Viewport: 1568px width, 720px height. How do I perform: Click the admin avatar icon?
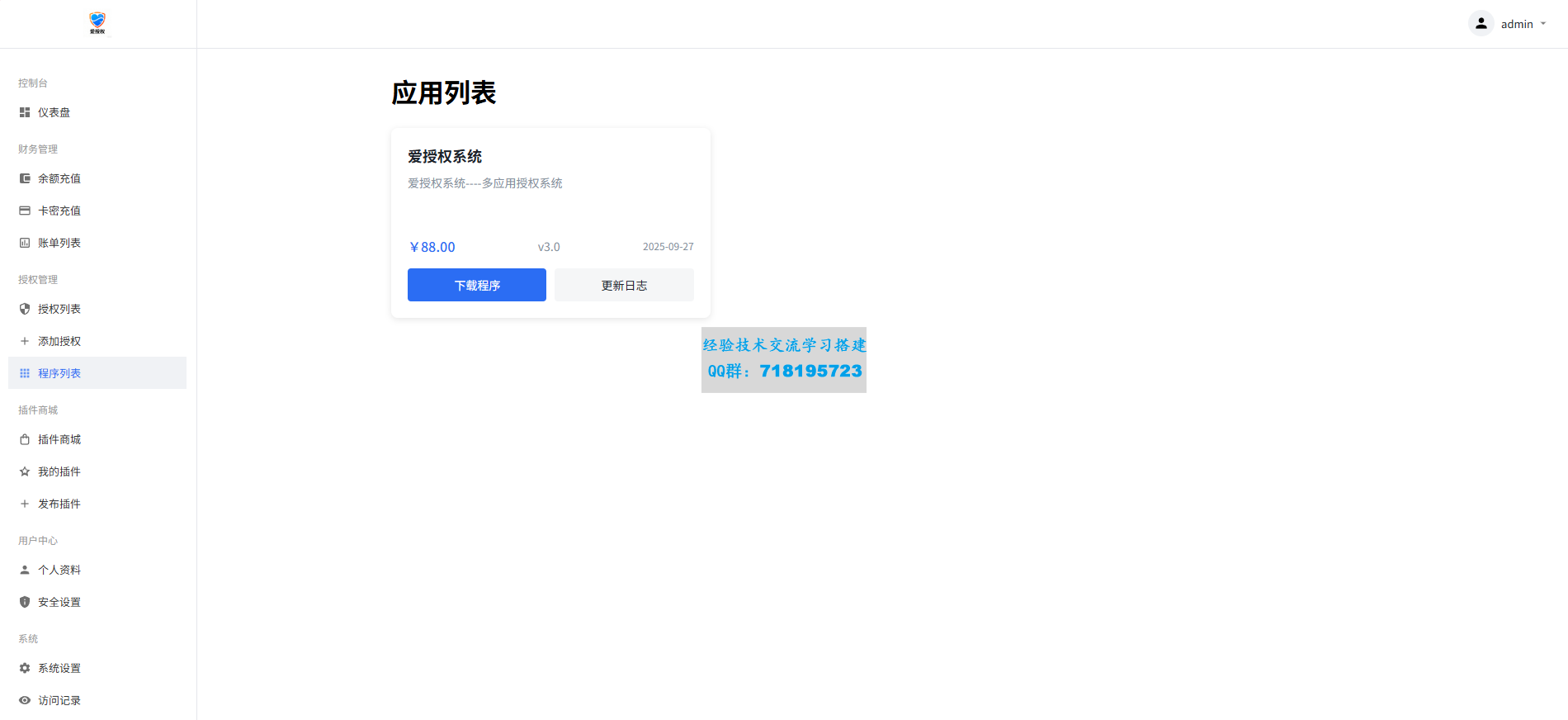tap(1481, 24)
